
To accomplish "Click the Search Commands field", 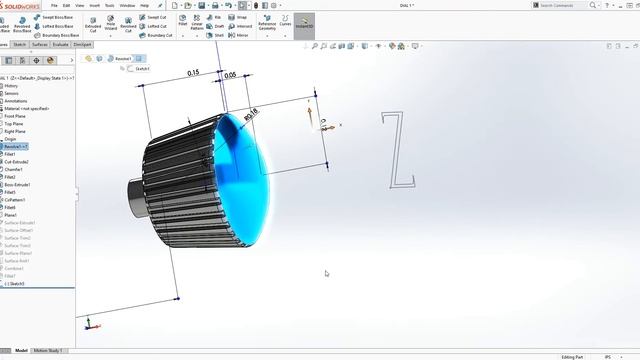I will click(x=558, y=5).
